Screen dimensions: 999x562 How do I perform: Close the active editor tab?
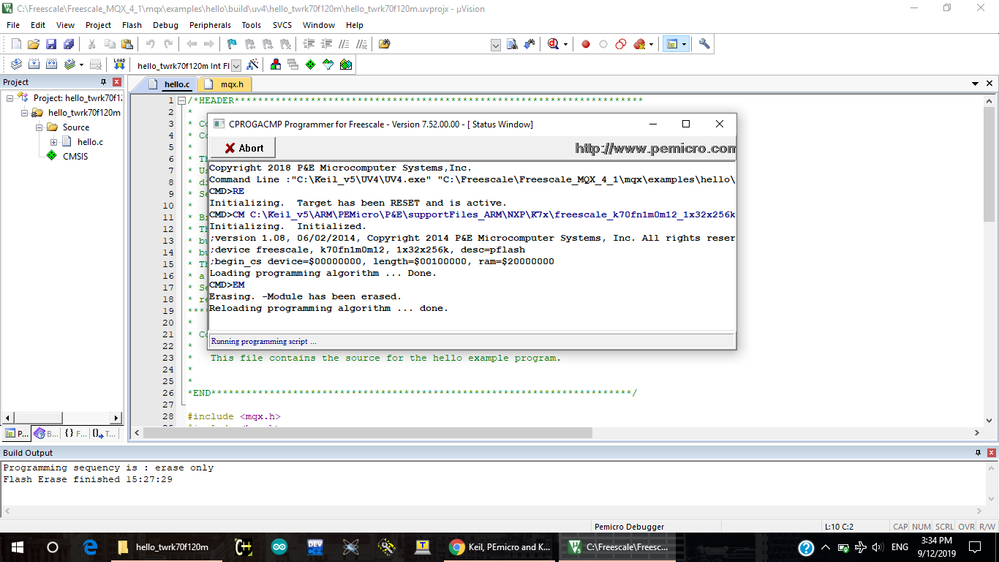tap(989, 83)
